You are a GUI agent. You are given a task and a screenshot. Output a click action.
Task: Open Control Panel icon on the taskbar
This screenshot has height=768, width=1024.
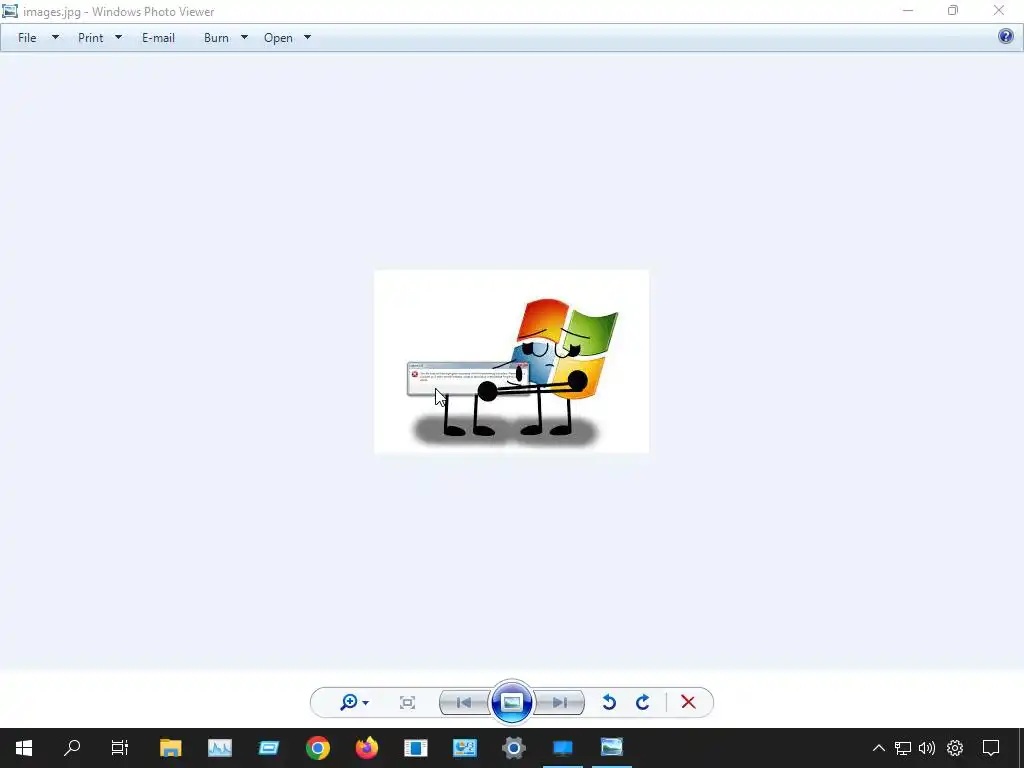coord(464,748)
